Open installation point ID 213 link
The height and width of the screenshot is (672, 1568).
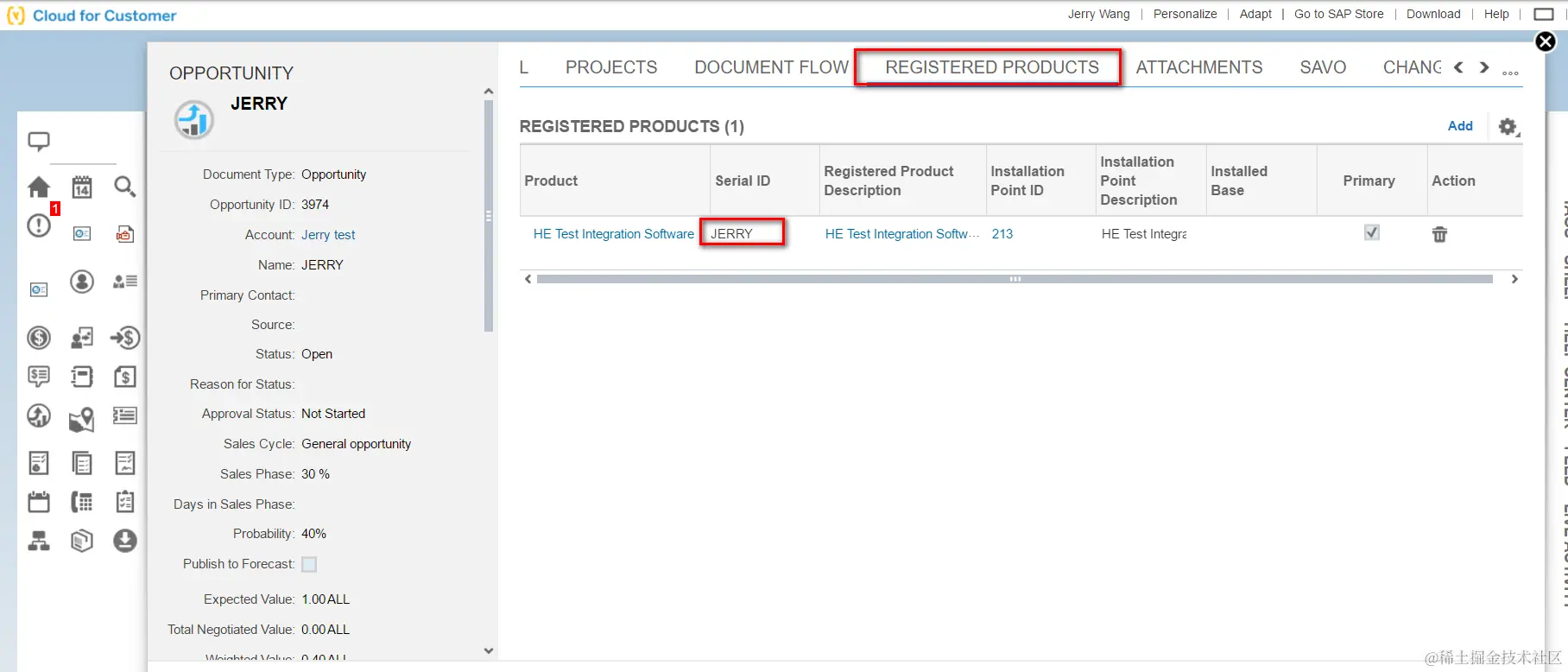(1002, 234)
